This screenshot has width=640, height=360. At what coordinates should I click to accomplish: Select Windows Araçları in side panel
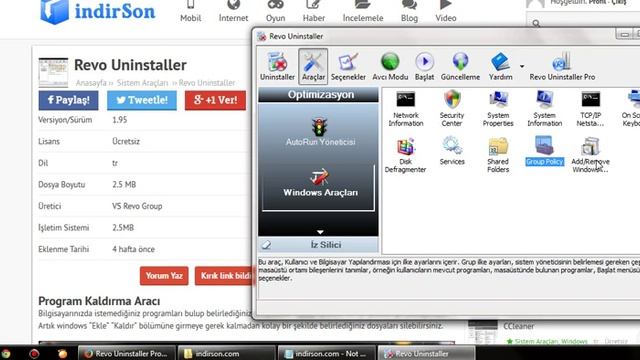[x=318, y=187]
